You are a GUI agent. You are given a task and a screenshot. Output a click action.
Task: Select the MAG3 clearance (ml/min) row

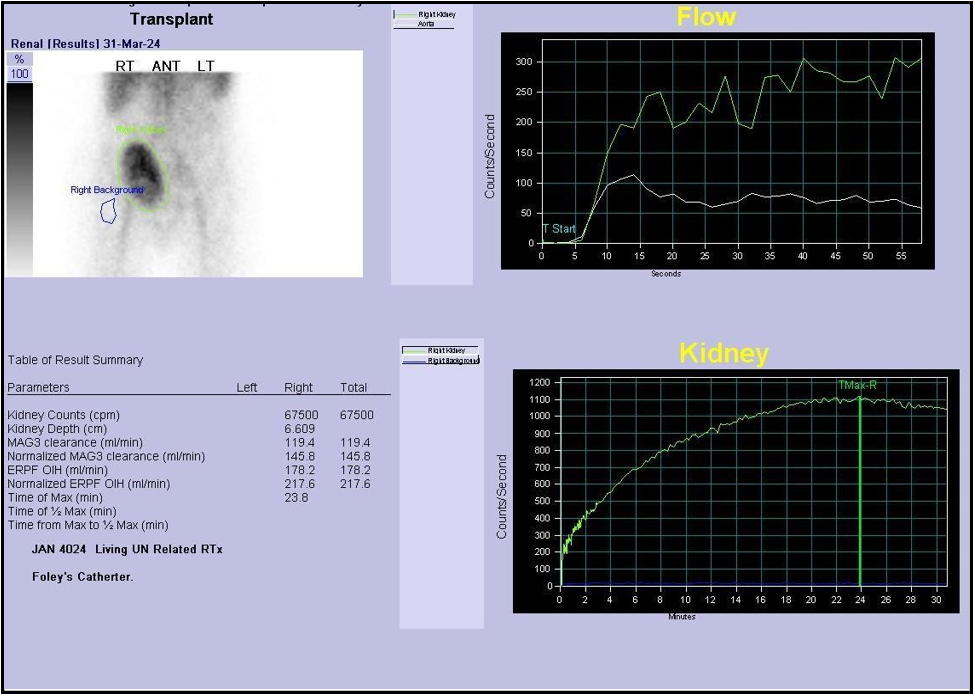pyautogui.click(x=74, y=443)
